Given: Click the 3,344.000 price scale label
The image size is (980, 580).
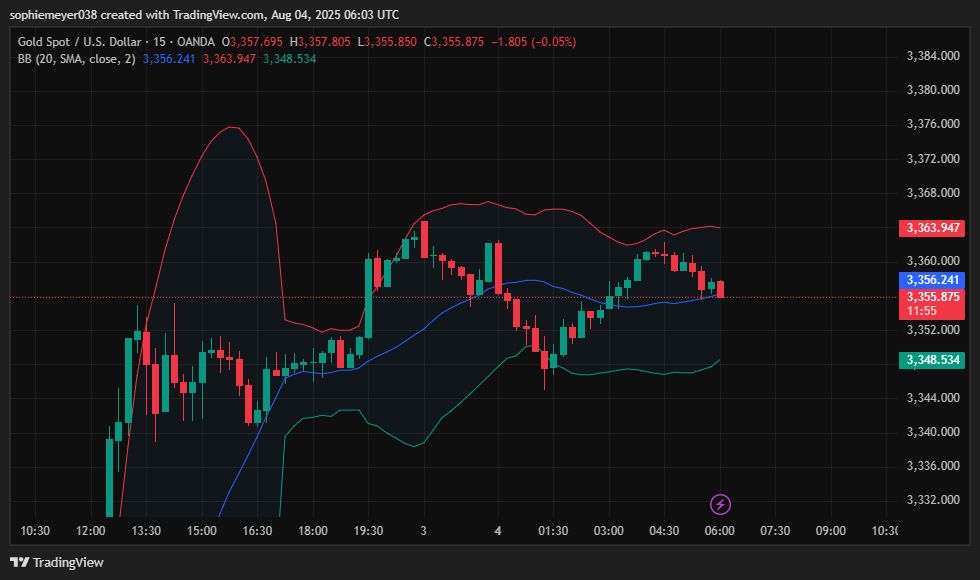Looking at the screenshot, I should 933,398.
